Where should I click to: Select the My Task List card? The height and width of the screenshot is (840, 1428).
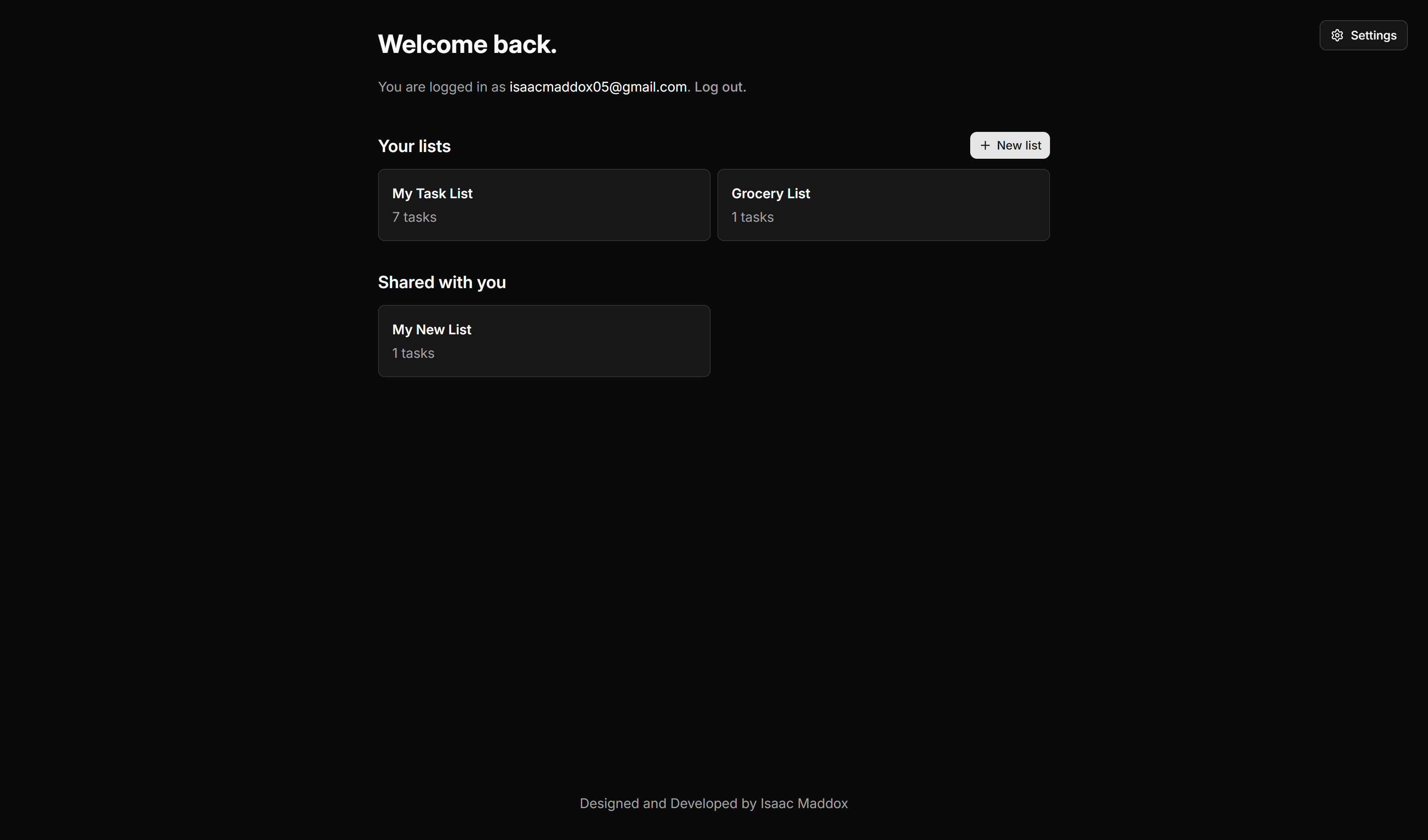pyautogui.click(x=544, y=205)
